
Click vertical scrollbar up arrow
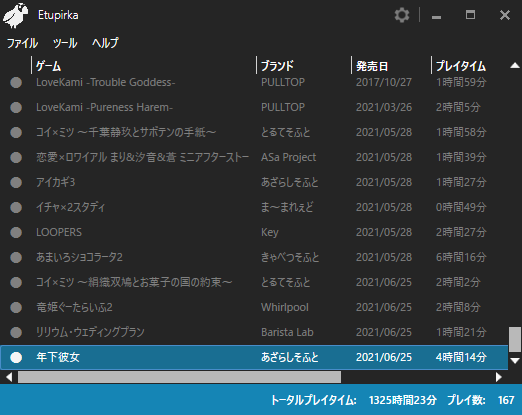point(515,65)
